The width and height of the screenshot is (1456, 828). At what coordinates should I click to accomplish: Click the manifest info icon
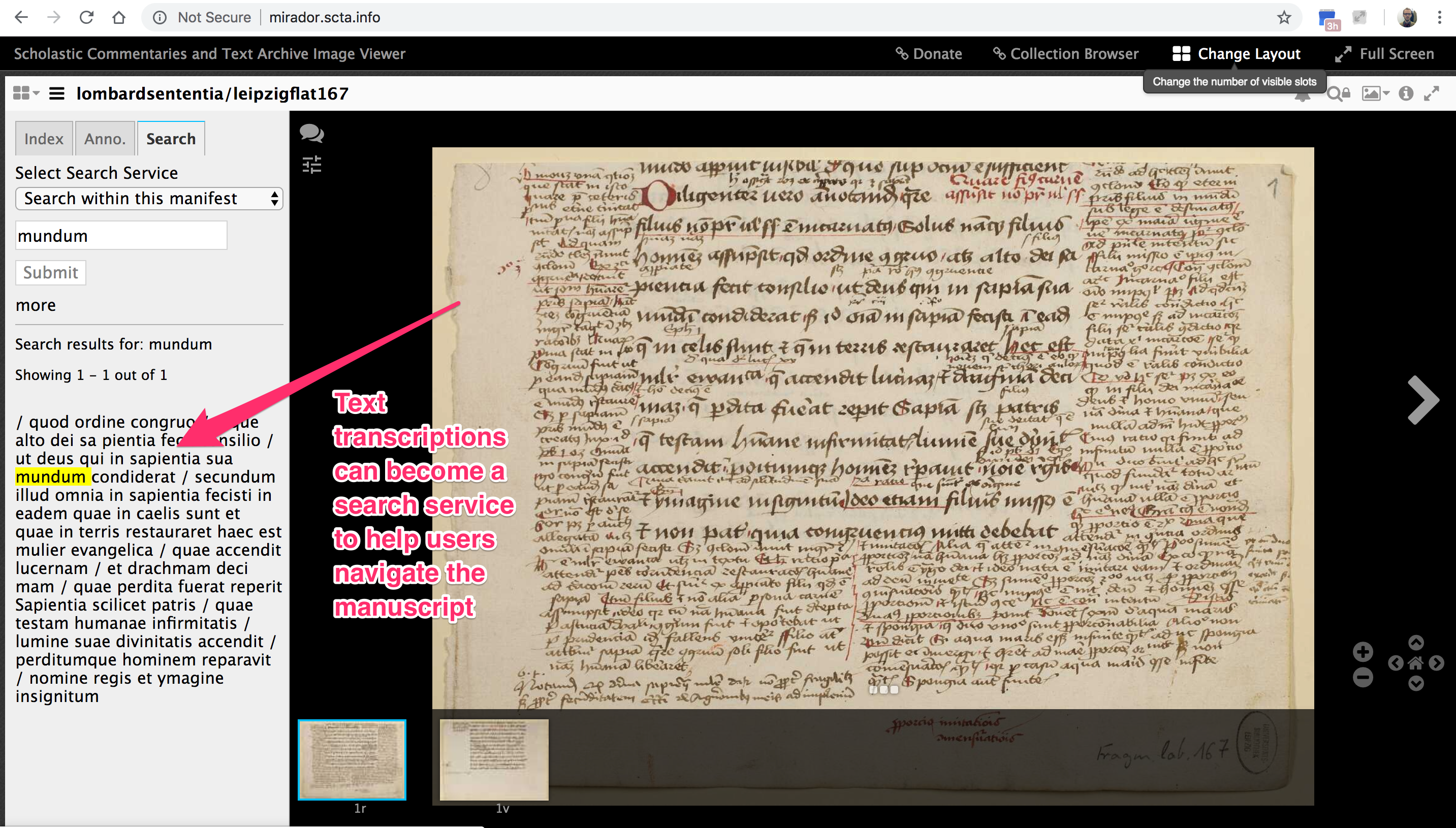[x=1406, y=93]
